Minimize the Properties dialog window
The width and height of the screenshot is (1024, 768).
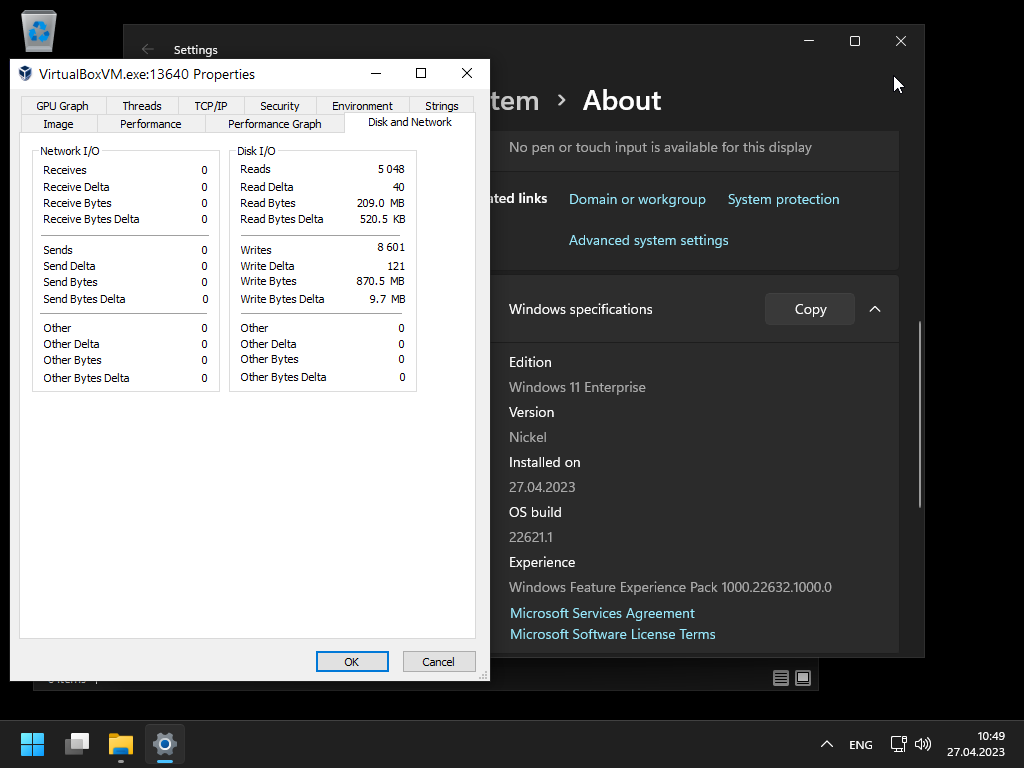[x=376, y=73]
